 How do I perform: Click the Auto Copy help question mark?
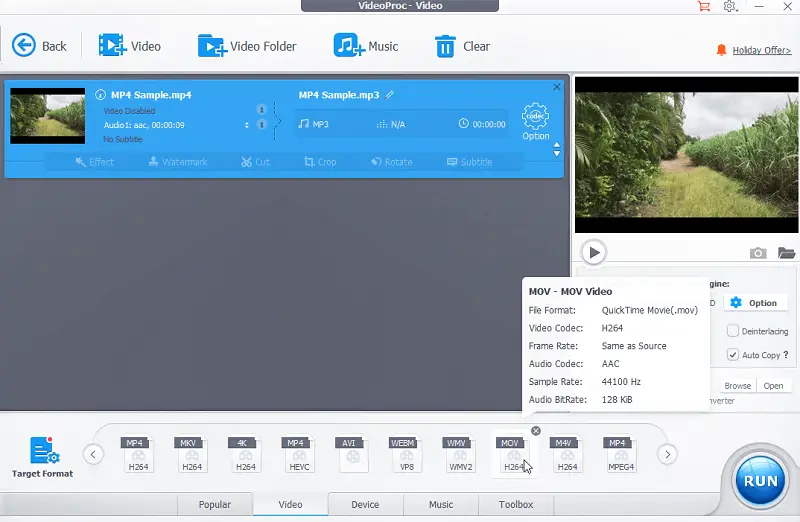click(786, 354)
